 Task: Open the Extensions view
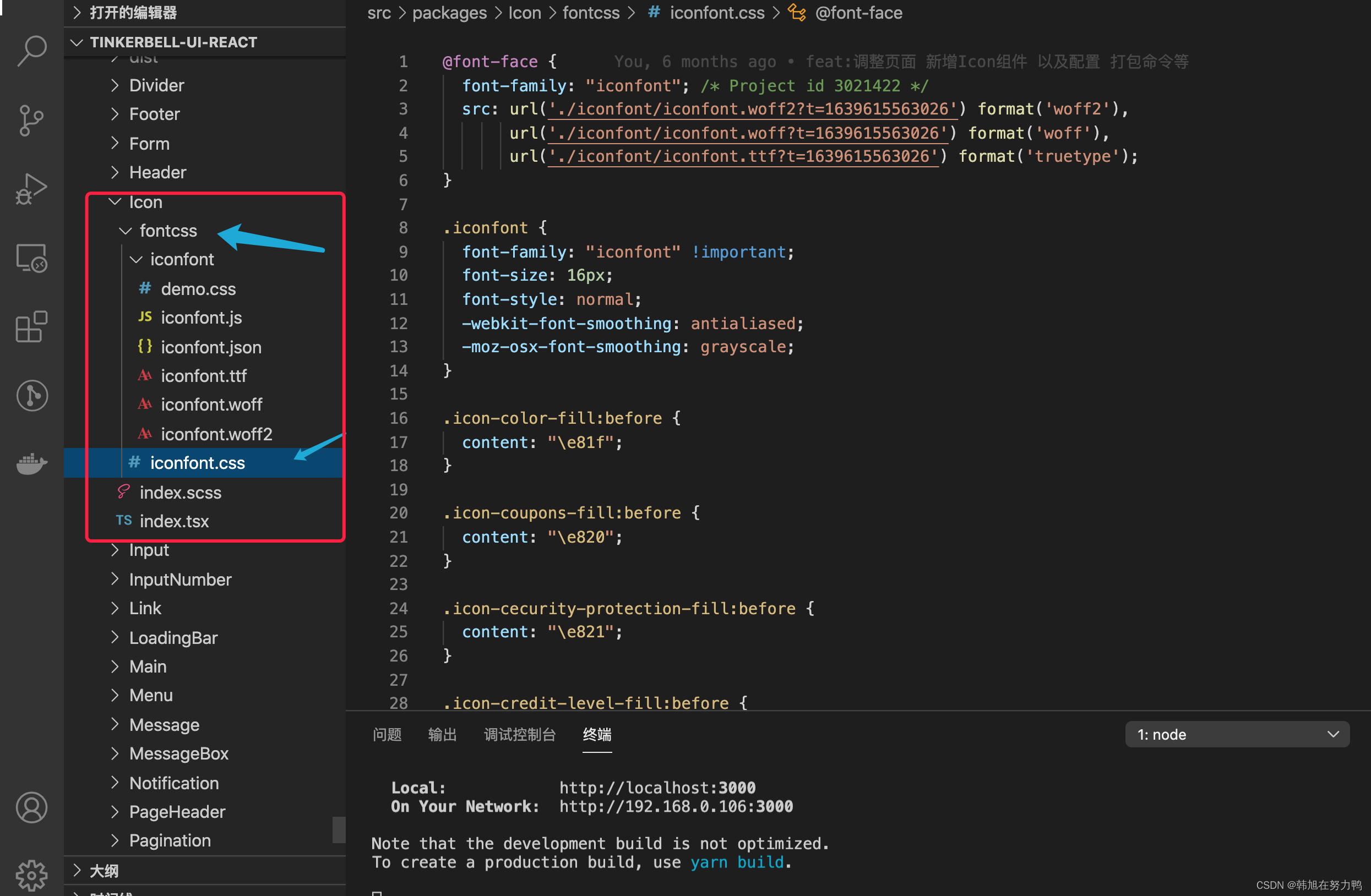(x=32, y=327)
